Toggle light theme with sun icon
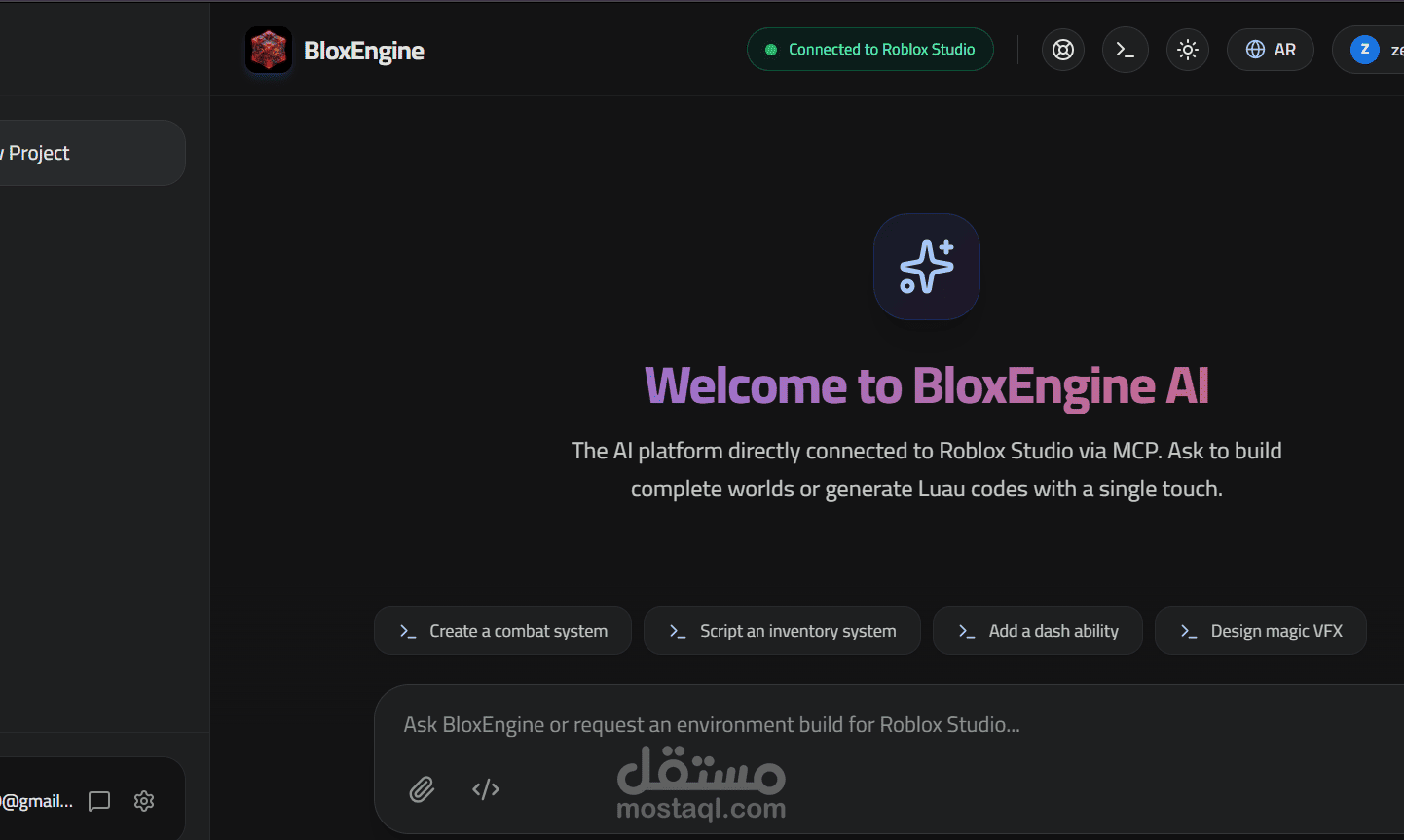Screen dimensions: 1404x840 point(1188,50)
